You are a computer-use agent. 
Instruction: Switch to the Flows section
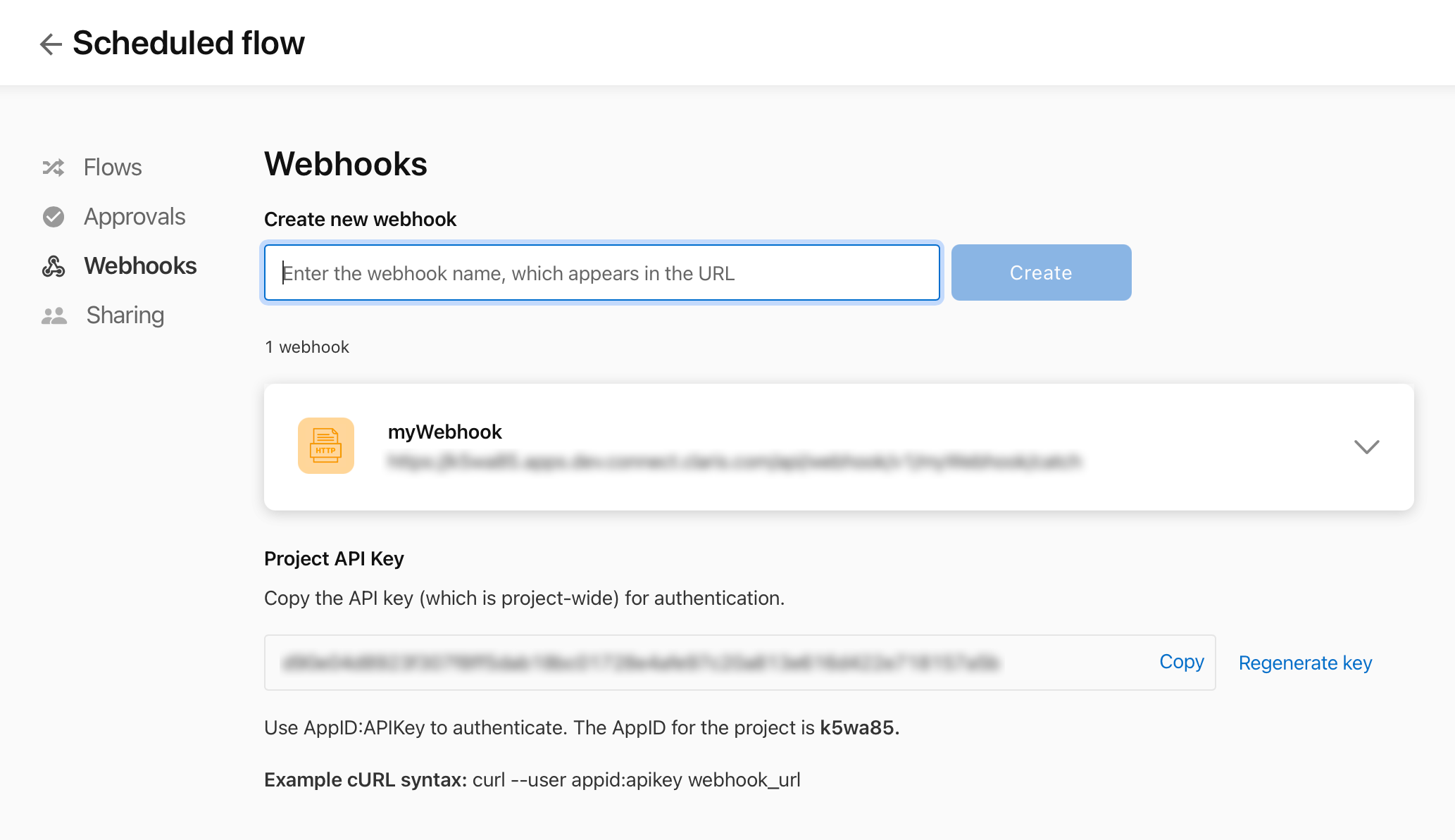(x=112, y=167)
